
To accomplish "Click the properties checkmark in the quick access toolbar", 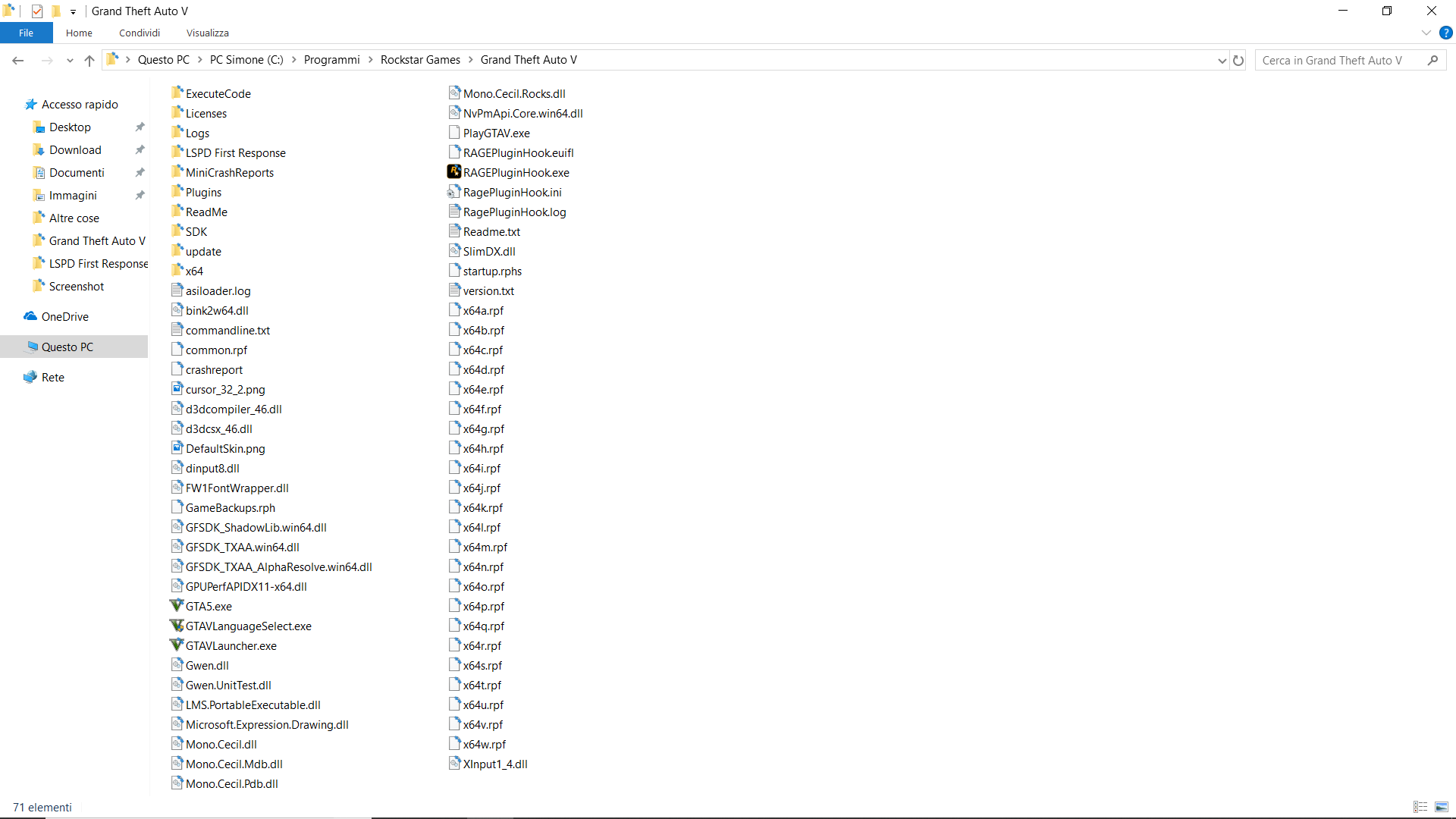I will (36, 11).
